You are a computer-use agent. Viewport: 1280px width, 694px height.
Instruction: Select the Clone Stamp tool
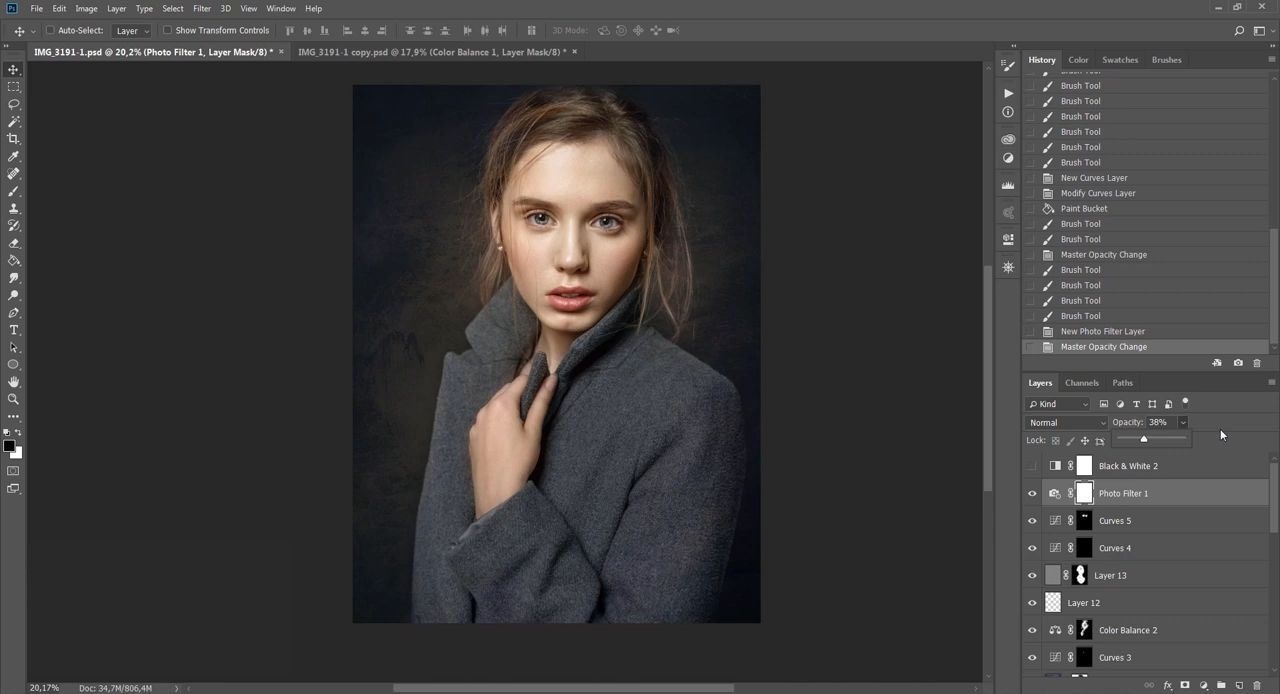[13, 208]
